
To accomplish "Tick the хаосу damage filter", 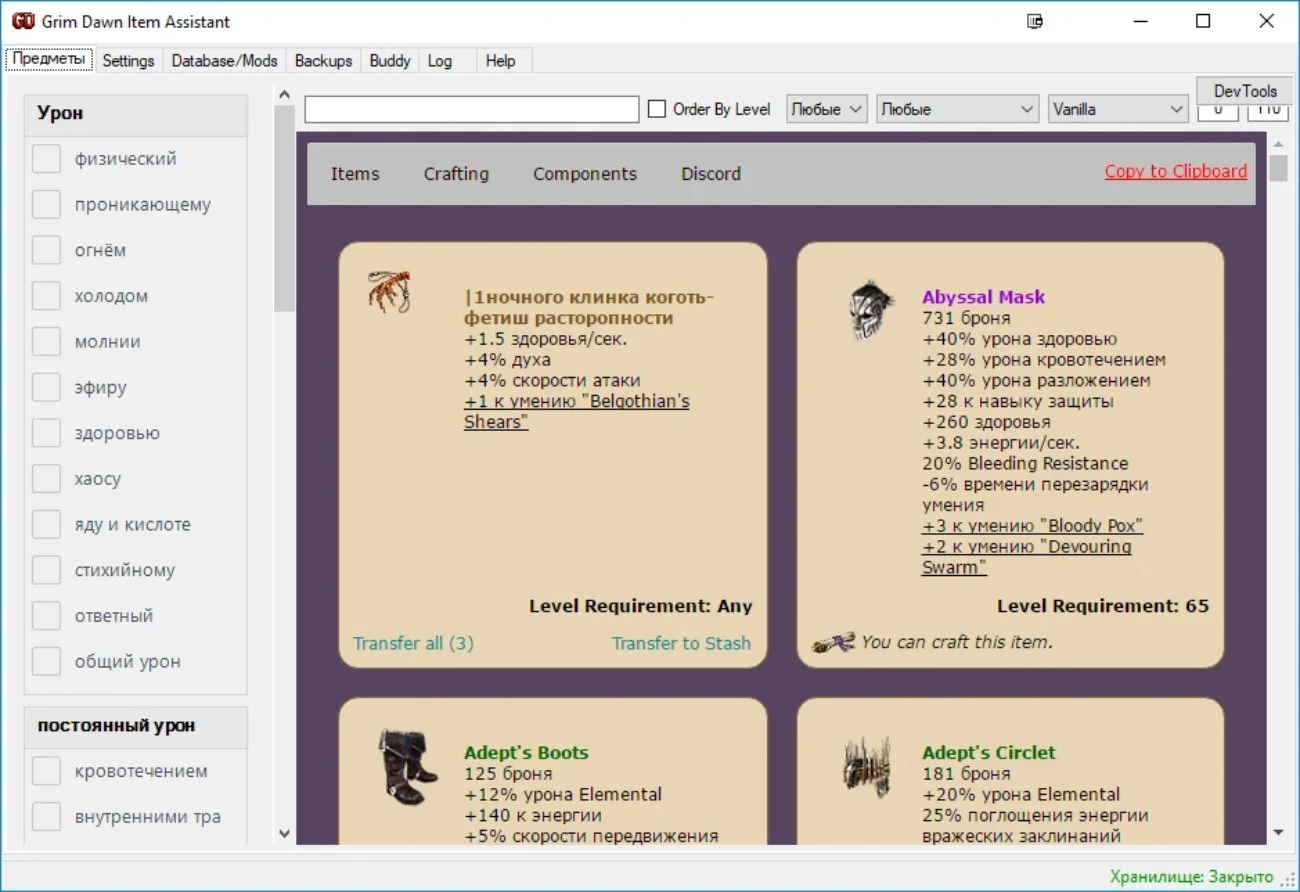I will (x=47, y=479).
